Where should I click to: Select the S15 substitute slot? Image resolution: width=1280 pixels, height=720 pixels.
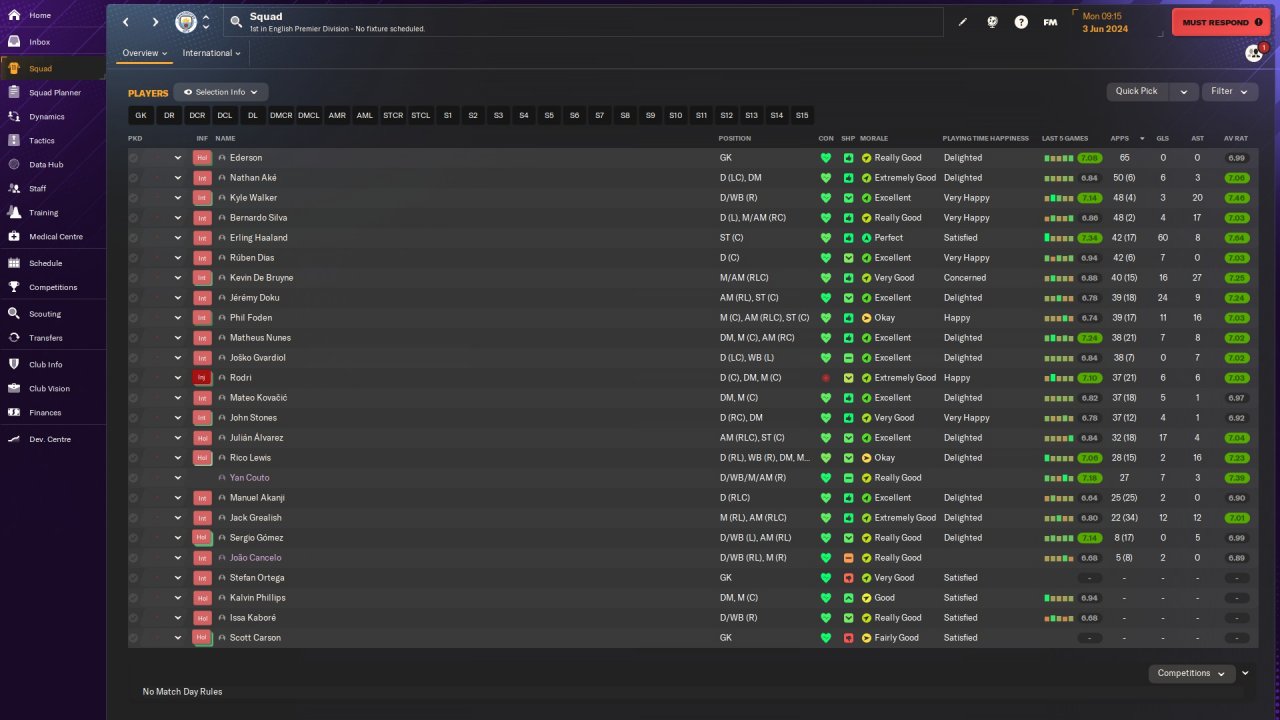click(802, 115)
